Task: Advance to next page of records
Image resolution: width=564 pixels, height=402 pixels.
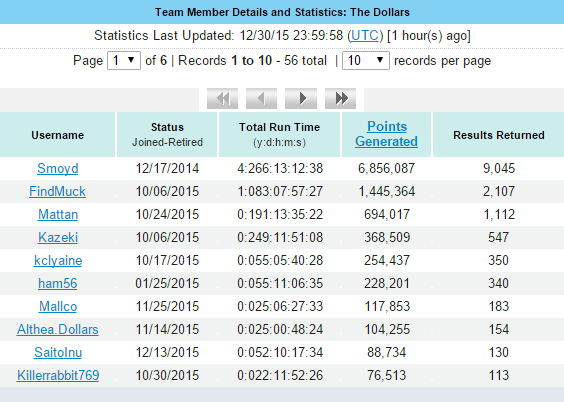Action: coord(301,98)
